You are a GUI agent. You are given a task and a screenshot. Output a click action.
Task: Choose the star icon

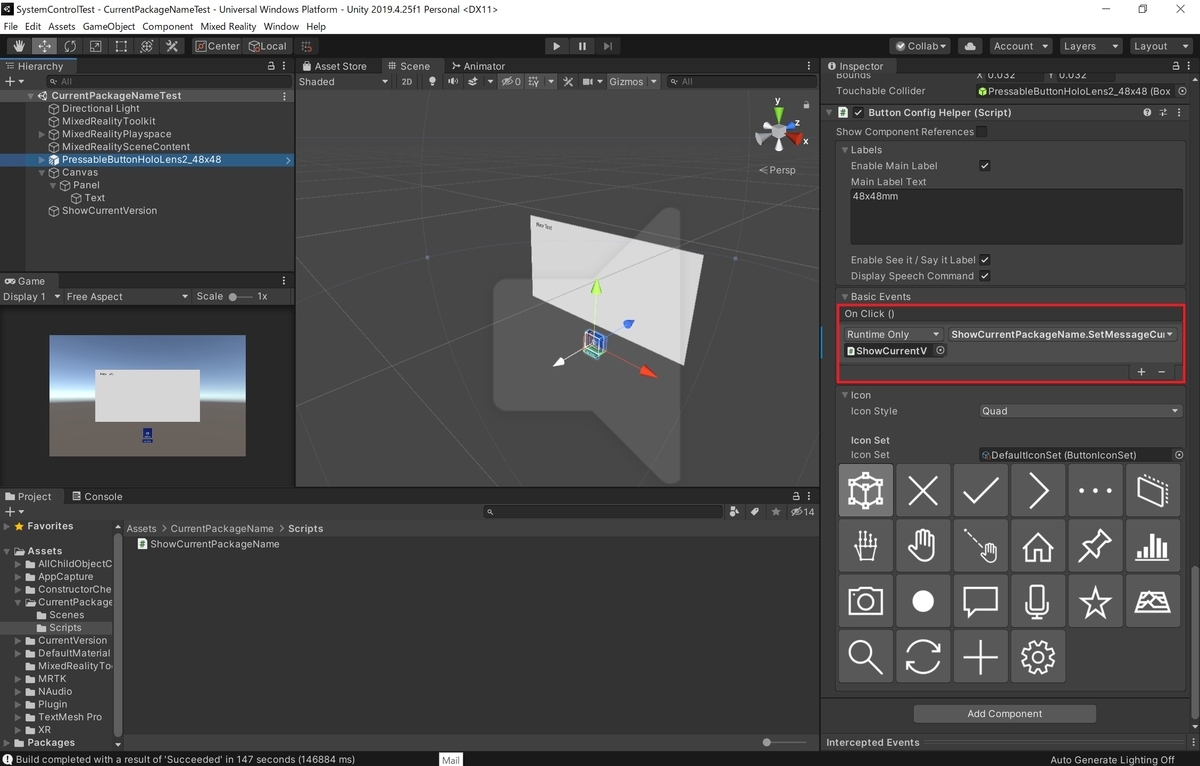(1095, 601)
